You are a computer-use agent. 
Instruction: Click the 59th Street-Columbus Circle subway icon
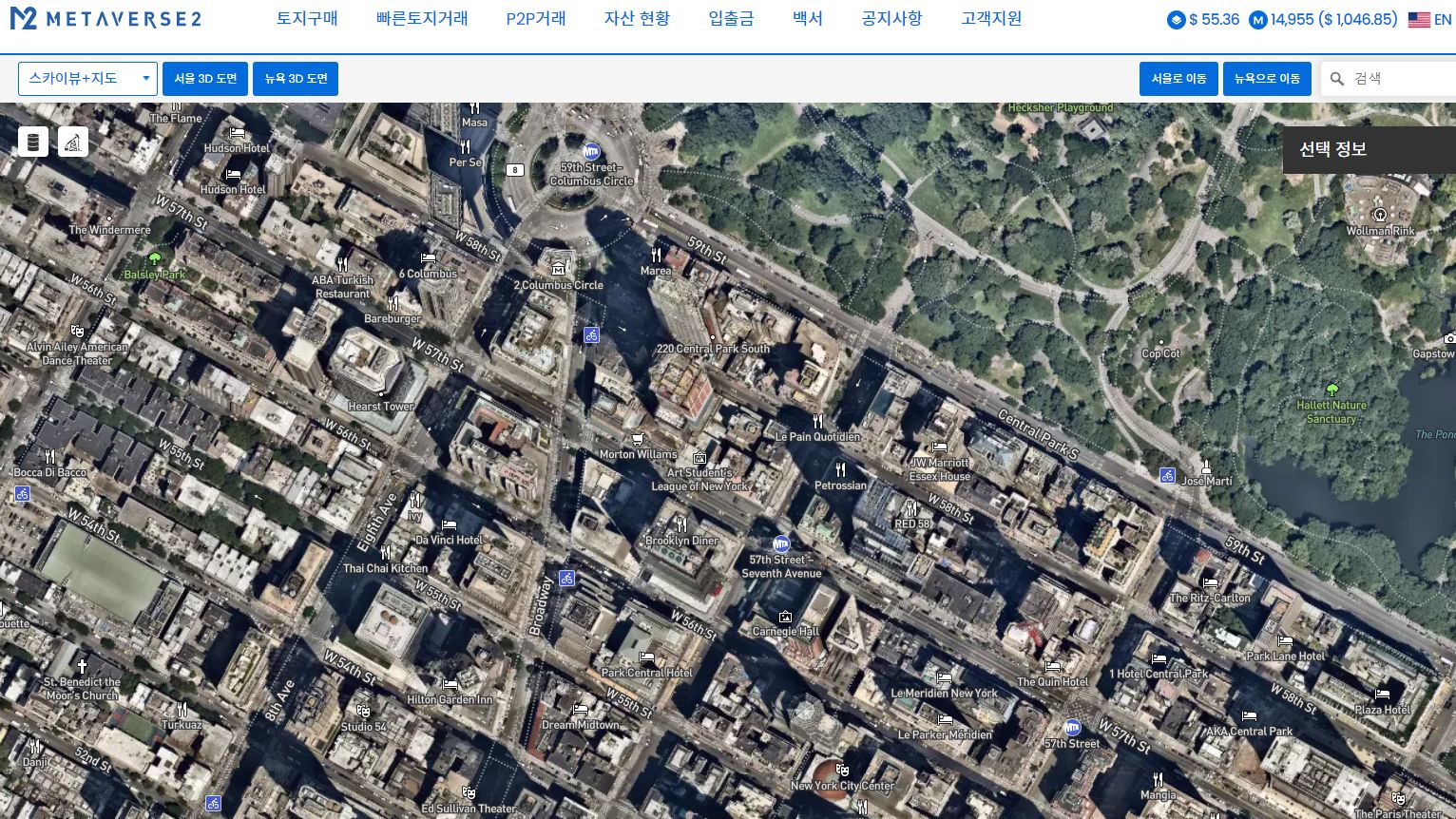591,151
